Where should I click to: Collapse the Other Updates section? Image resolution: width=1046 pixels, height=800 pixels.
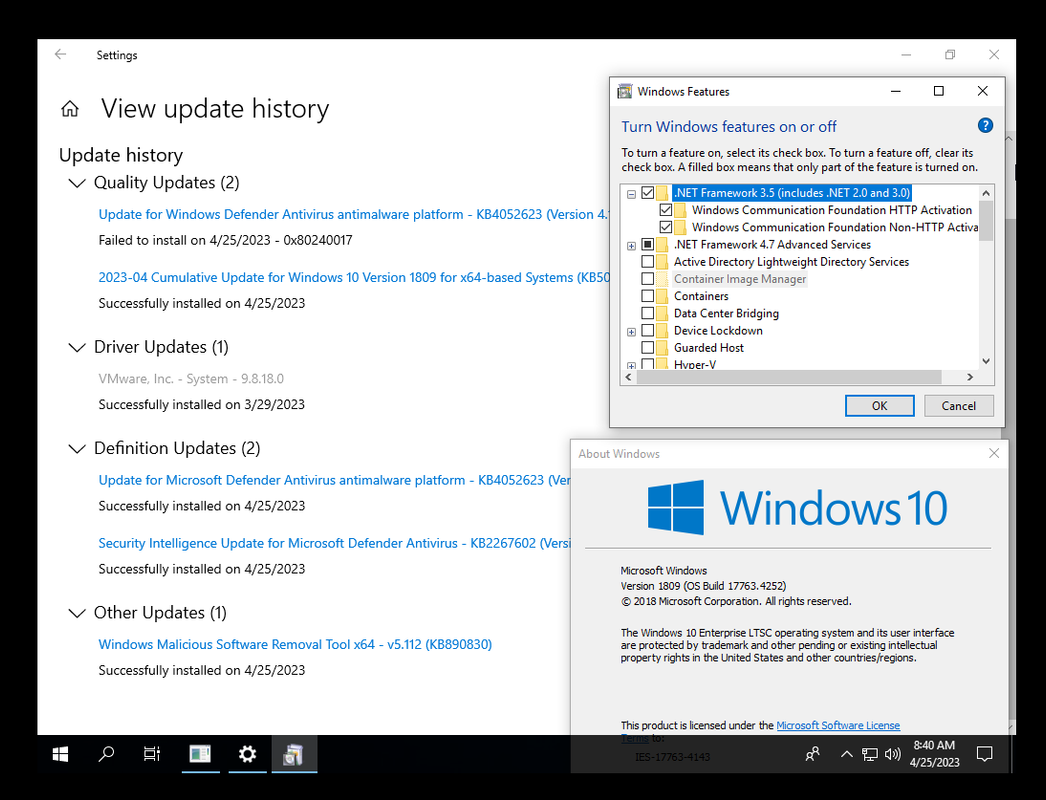coord(77,613)
